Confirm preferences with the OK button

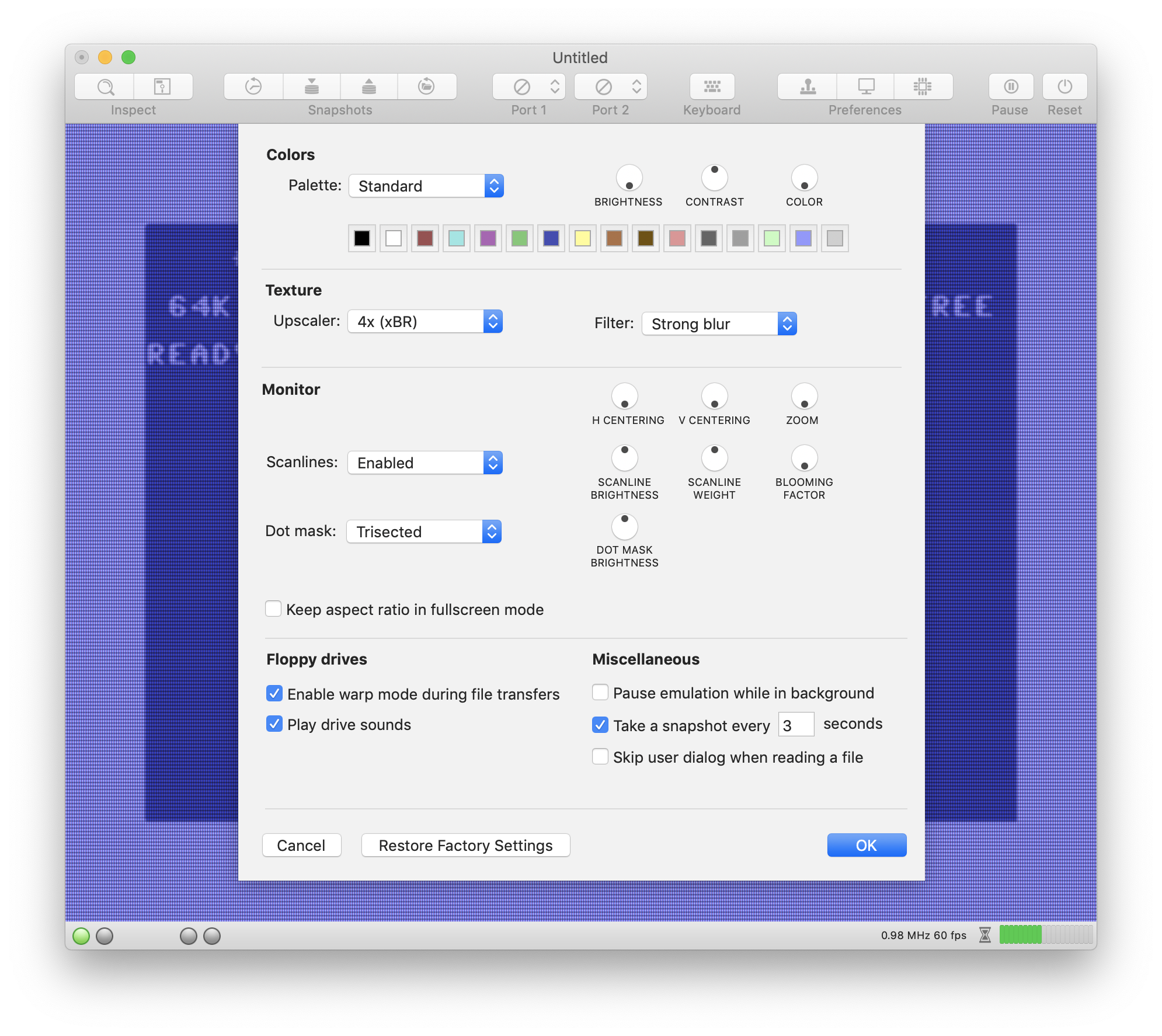(867, 845)
